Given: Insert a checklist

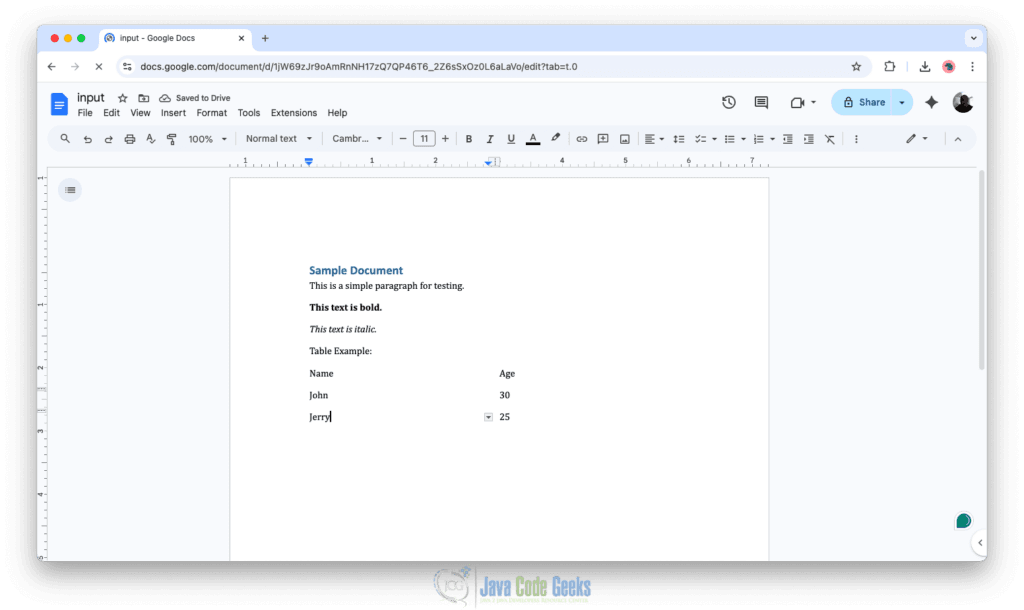Looking at the screenshot, I should (x=700, y=139).
